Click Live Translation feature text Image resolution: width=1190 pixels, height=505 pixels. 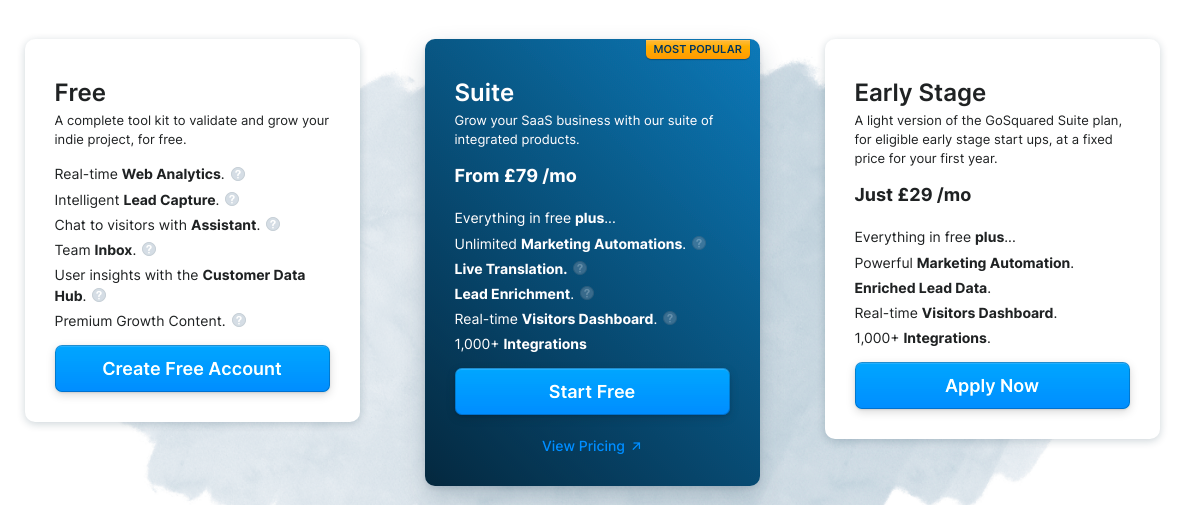click(511, 269)
